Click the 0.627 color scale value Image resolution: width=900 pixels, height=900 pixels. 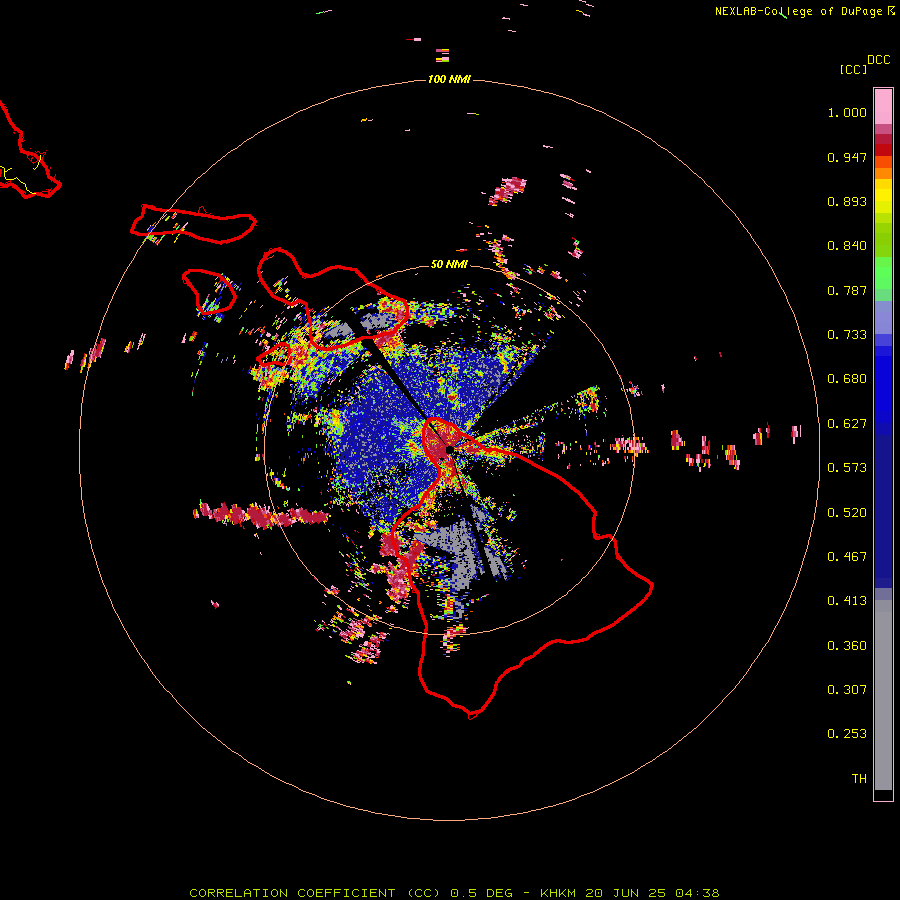click(847, 424)
